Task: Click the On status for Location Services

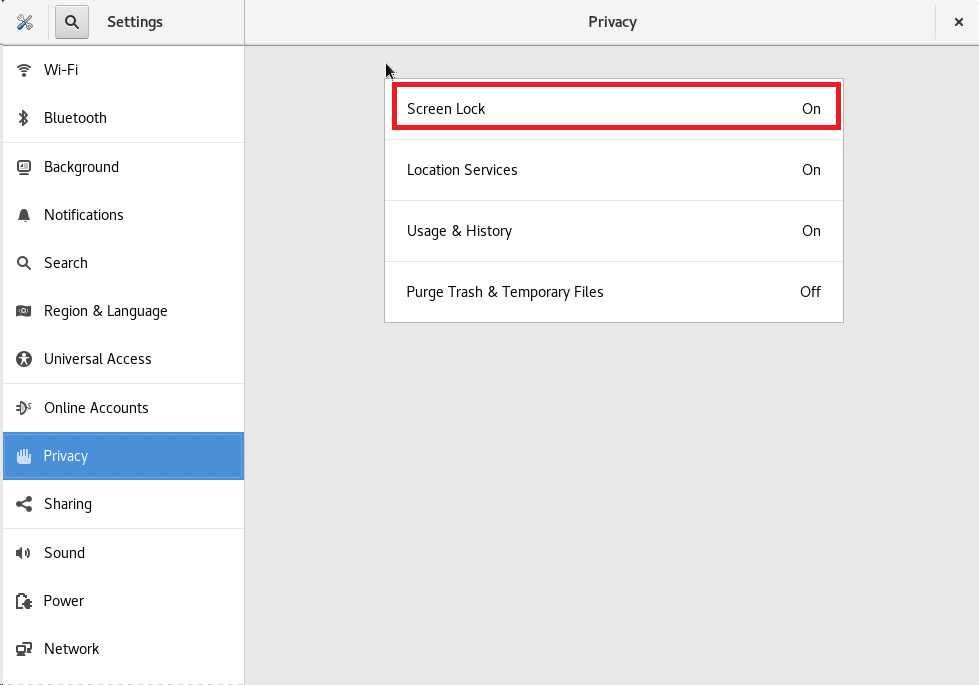Action: tap(811, 170)
